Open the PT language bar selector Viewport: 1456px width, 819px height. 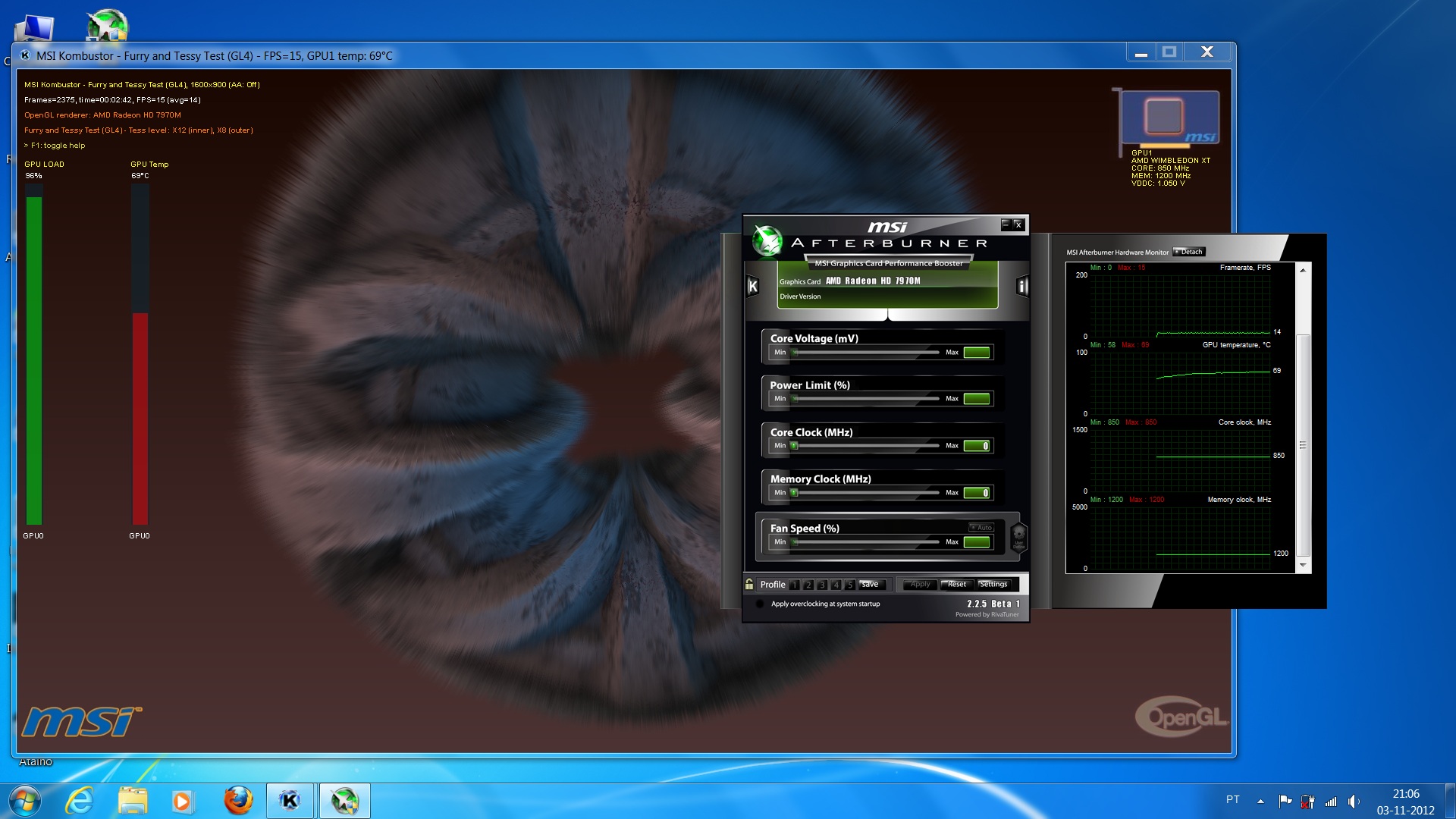[1233, 800]
